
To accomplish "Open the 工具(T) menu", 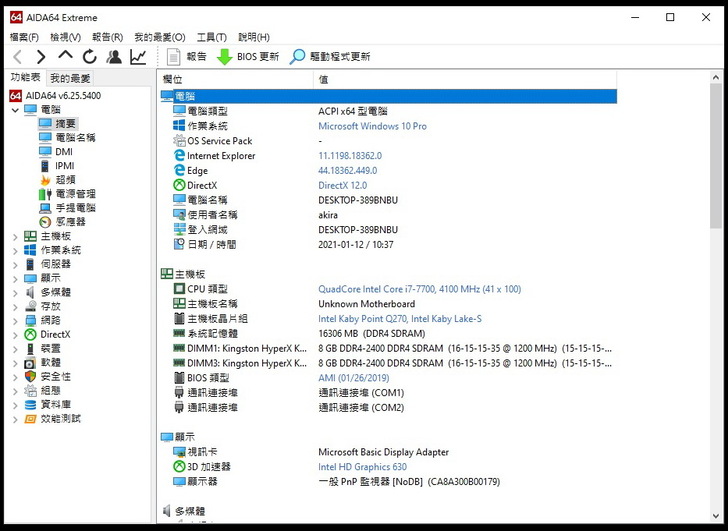I will (212, 37).
